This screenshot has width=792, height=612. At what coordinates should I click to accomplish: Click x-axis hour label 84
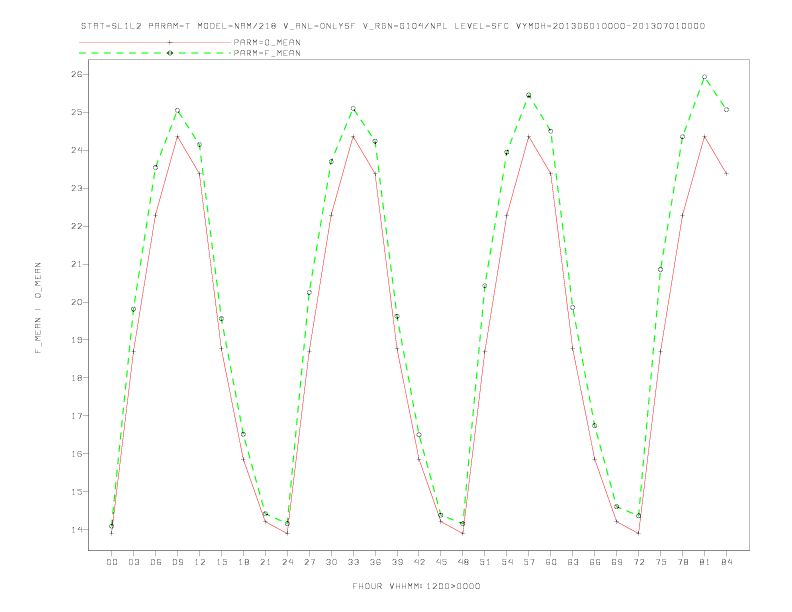pos(726,562)
